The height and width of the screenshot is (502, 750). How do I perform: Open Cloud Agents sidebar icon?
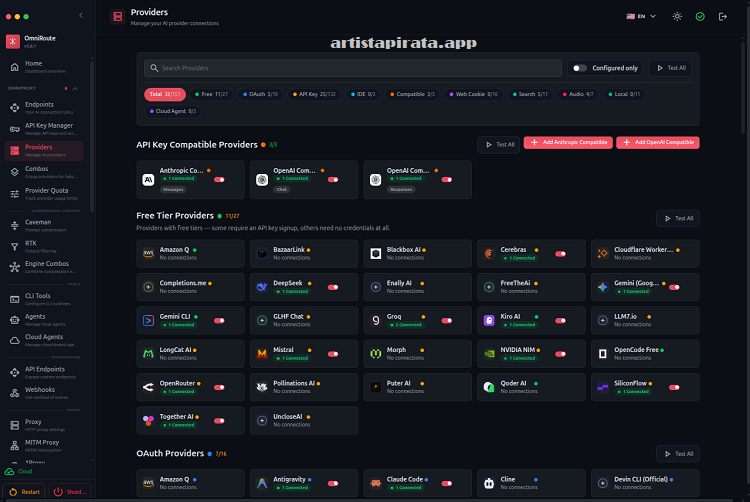pyautogui.click(x=15, y=340)
